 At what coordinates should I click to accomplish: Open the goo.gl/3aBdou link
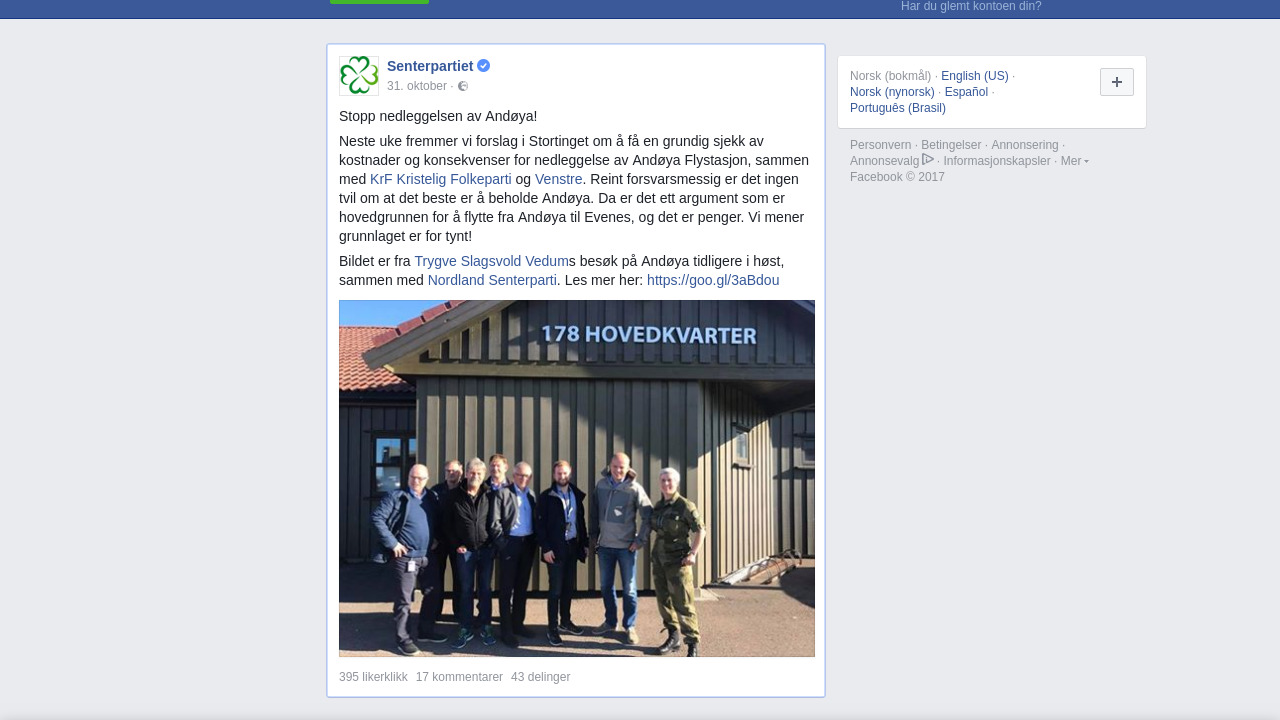tap(713, 280)
